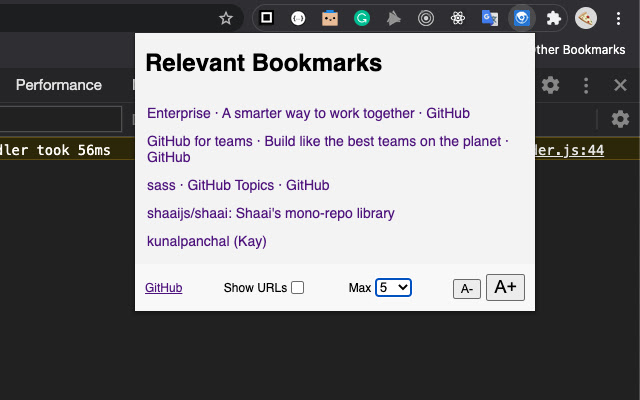Increase font size with A+ button

(x=505, y=287)
